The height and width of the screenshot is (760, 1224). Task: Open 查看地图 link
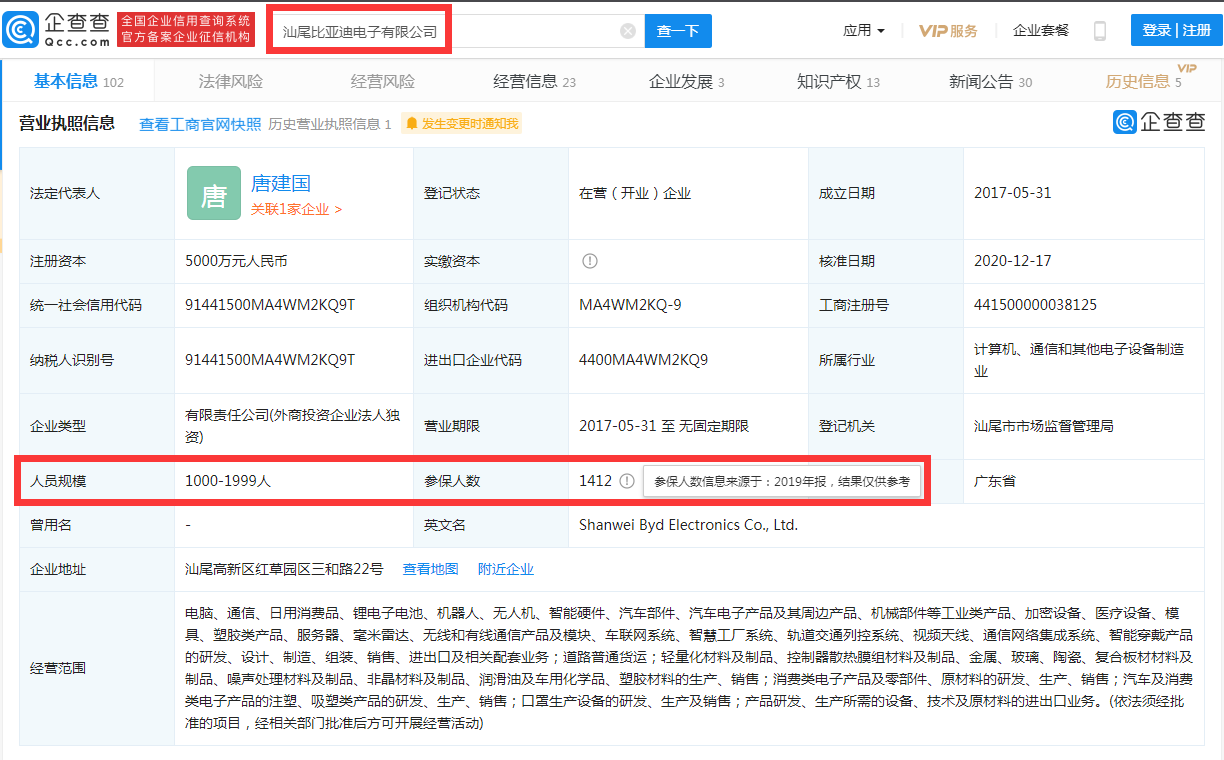coord(431,569)
